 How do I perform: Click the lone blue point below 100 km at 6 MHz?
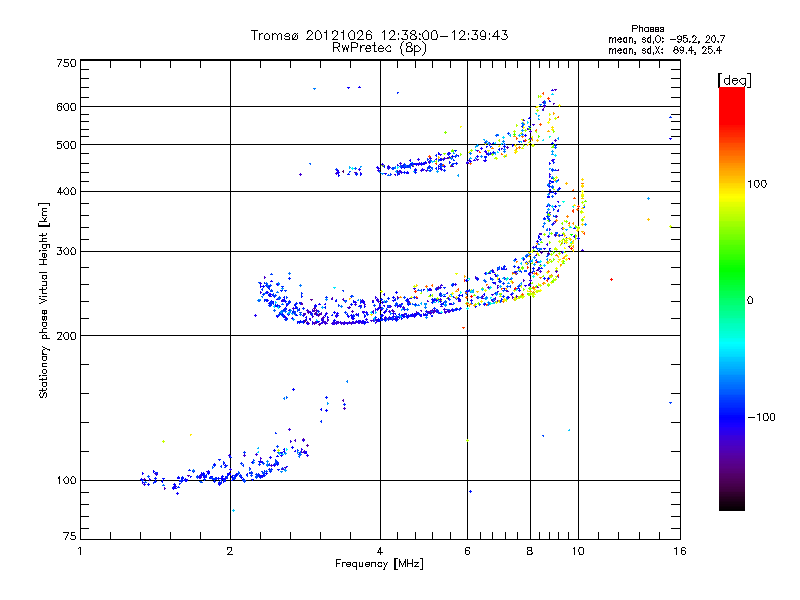pyautogui.click(x=470, y=491)
